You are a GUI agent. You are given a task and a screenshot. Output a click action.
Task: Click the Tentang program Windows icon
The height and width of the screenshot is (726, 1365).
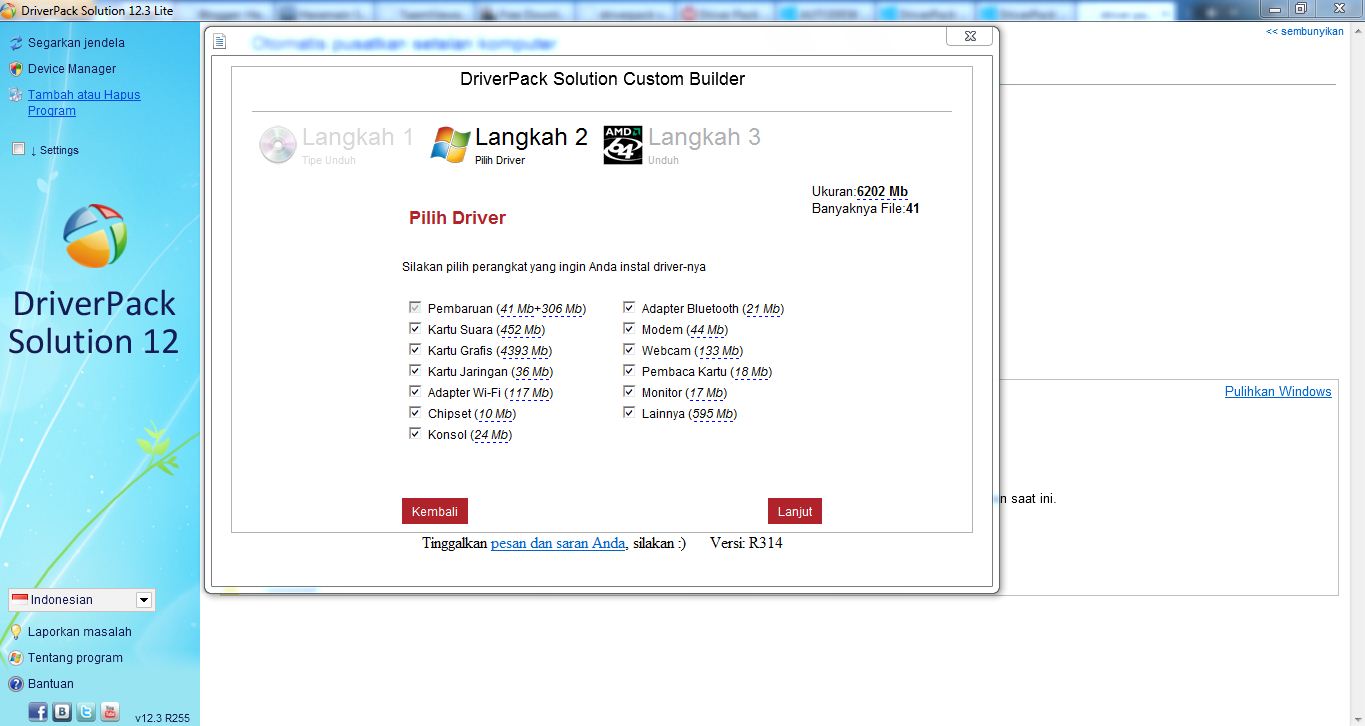(15, 658)
